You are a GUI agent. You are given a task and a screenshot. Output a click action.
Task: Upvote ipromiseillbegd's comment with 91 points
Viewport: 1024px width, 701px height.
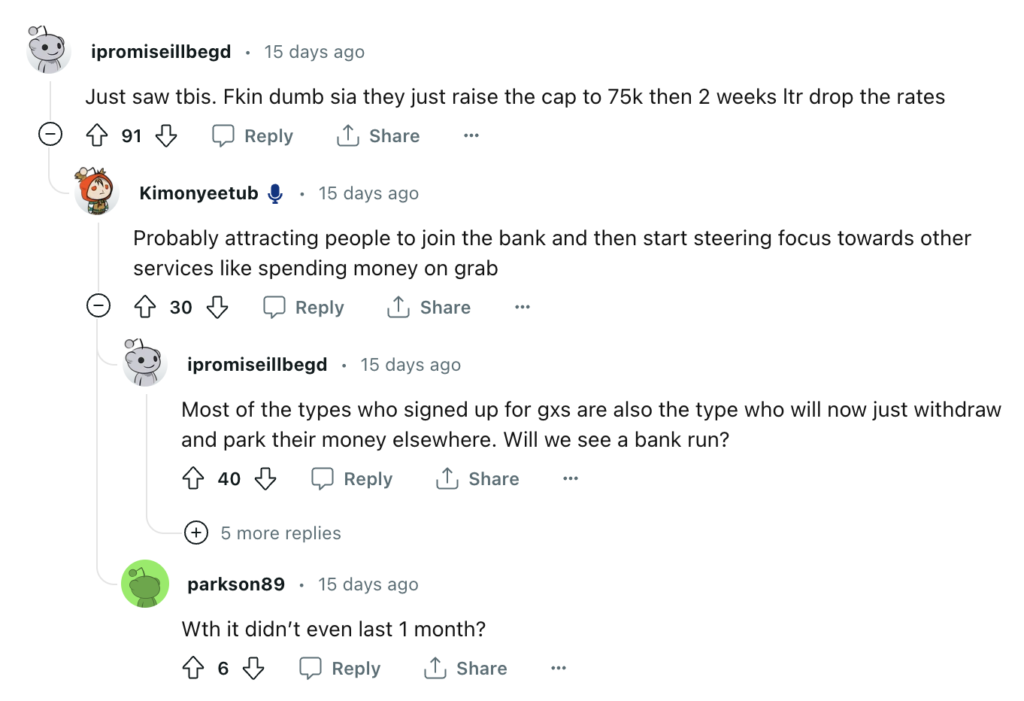(x=97, y=136)
